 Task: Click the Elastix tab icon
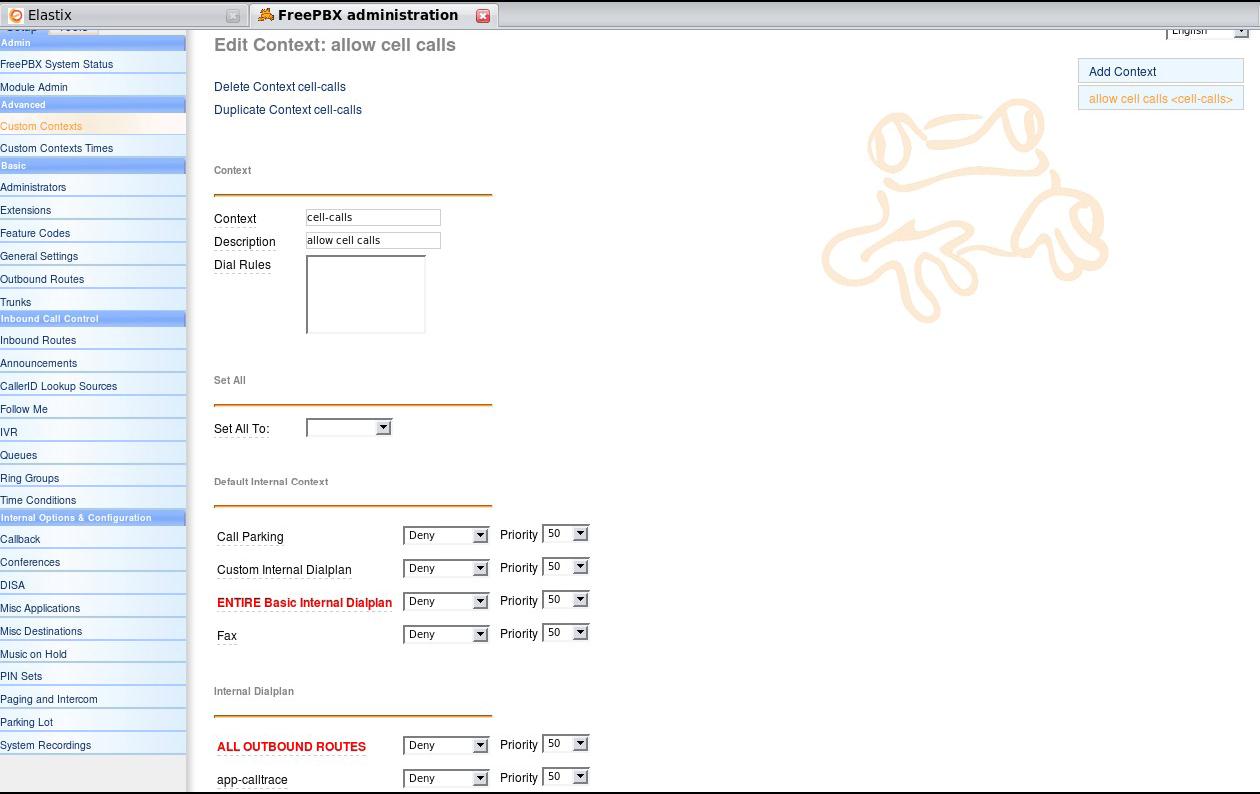pyautogui.click(x=15, y=16)
